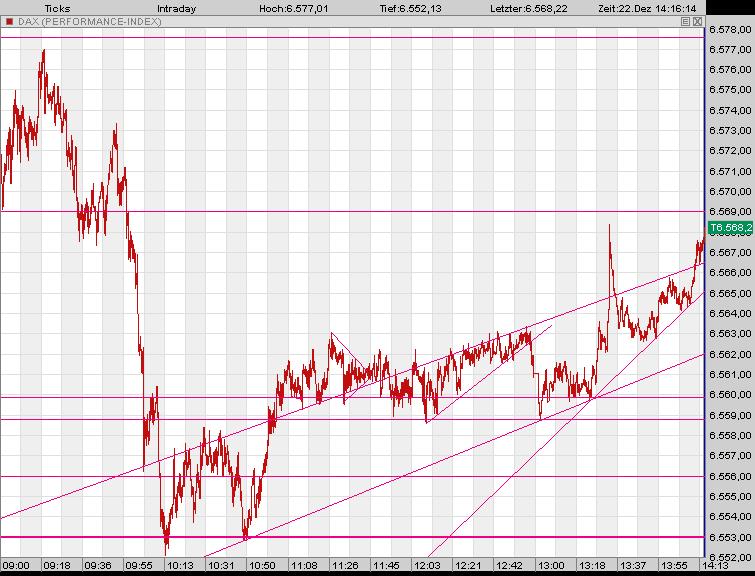
Task: Click the 6.559,00 price axis label
Action: point(731,415)
